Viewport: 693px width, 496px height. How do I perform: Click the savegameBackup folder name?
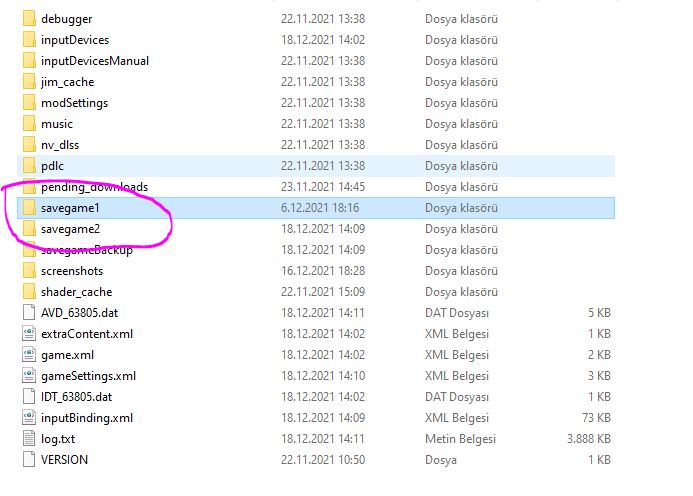pos(87,250)
